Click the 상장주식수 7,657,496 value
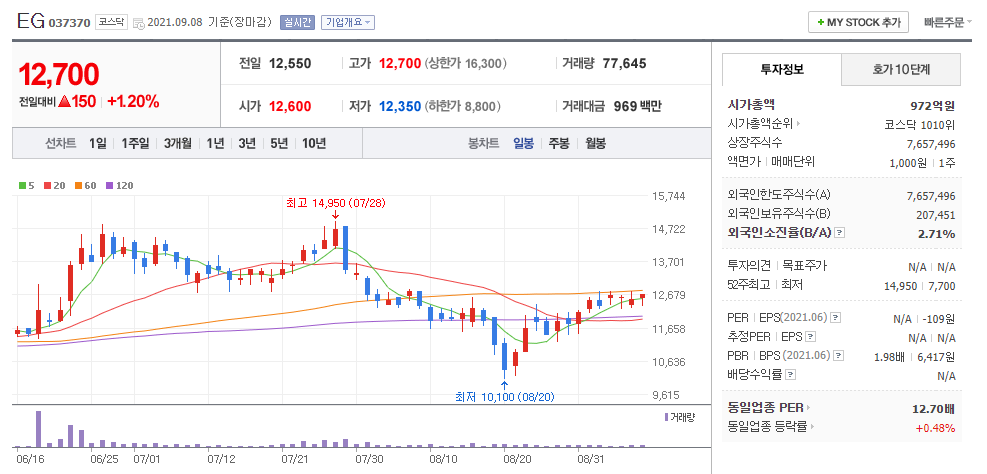 [x=931, y=144]
